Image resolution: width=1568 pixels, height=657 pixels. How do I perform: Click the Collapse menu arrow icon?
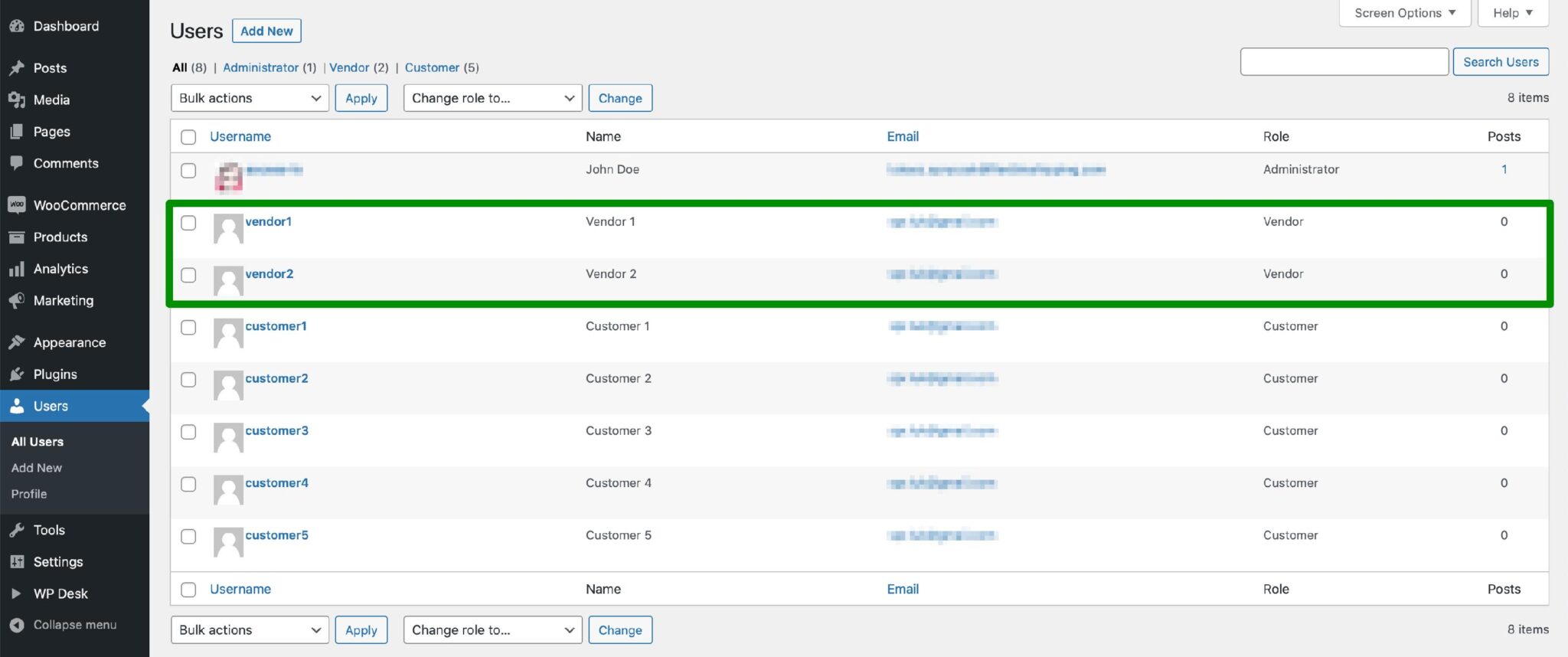[17, 625]
